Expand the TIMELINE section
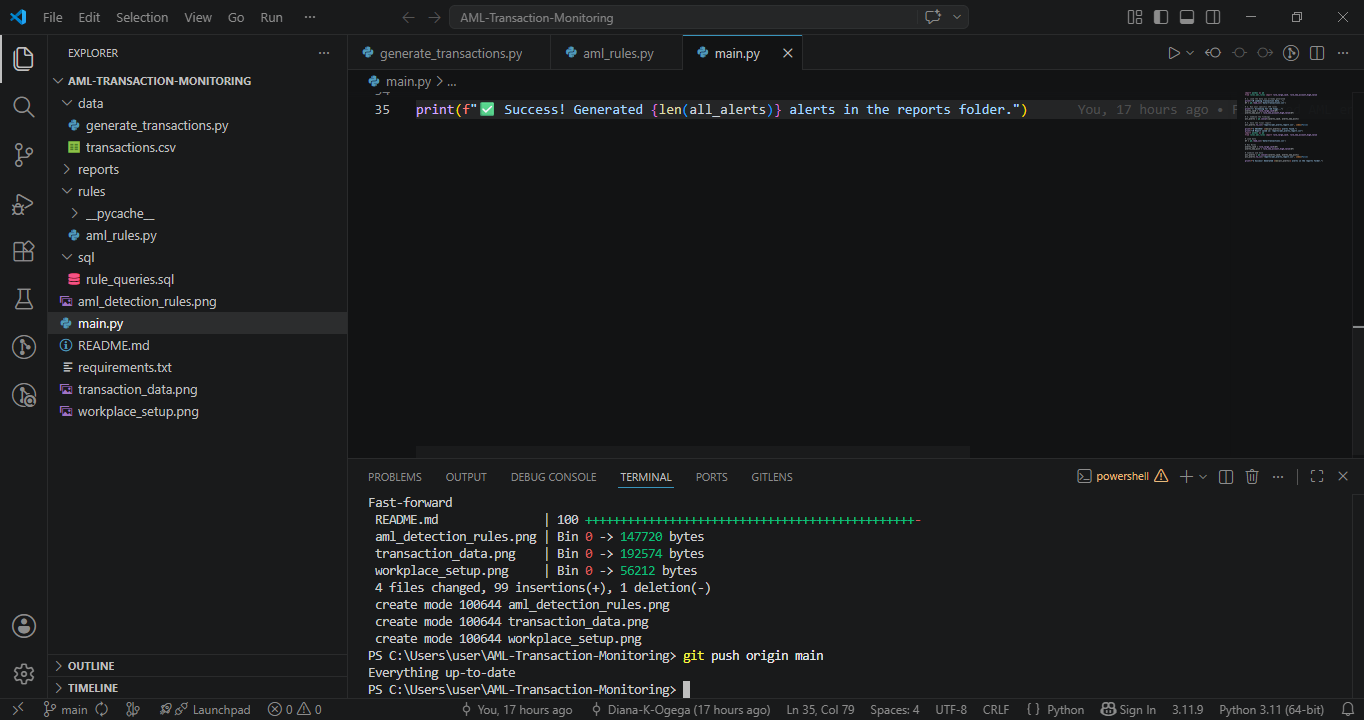The height and width of the screenshot is (720, 1364). 198,688
